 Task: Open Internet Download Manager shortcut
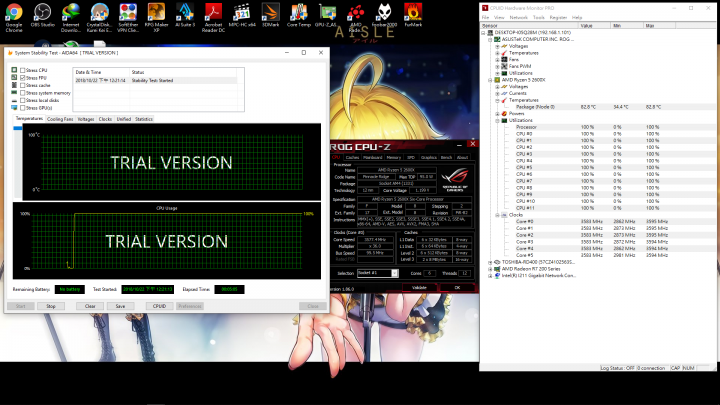(71, 17)
